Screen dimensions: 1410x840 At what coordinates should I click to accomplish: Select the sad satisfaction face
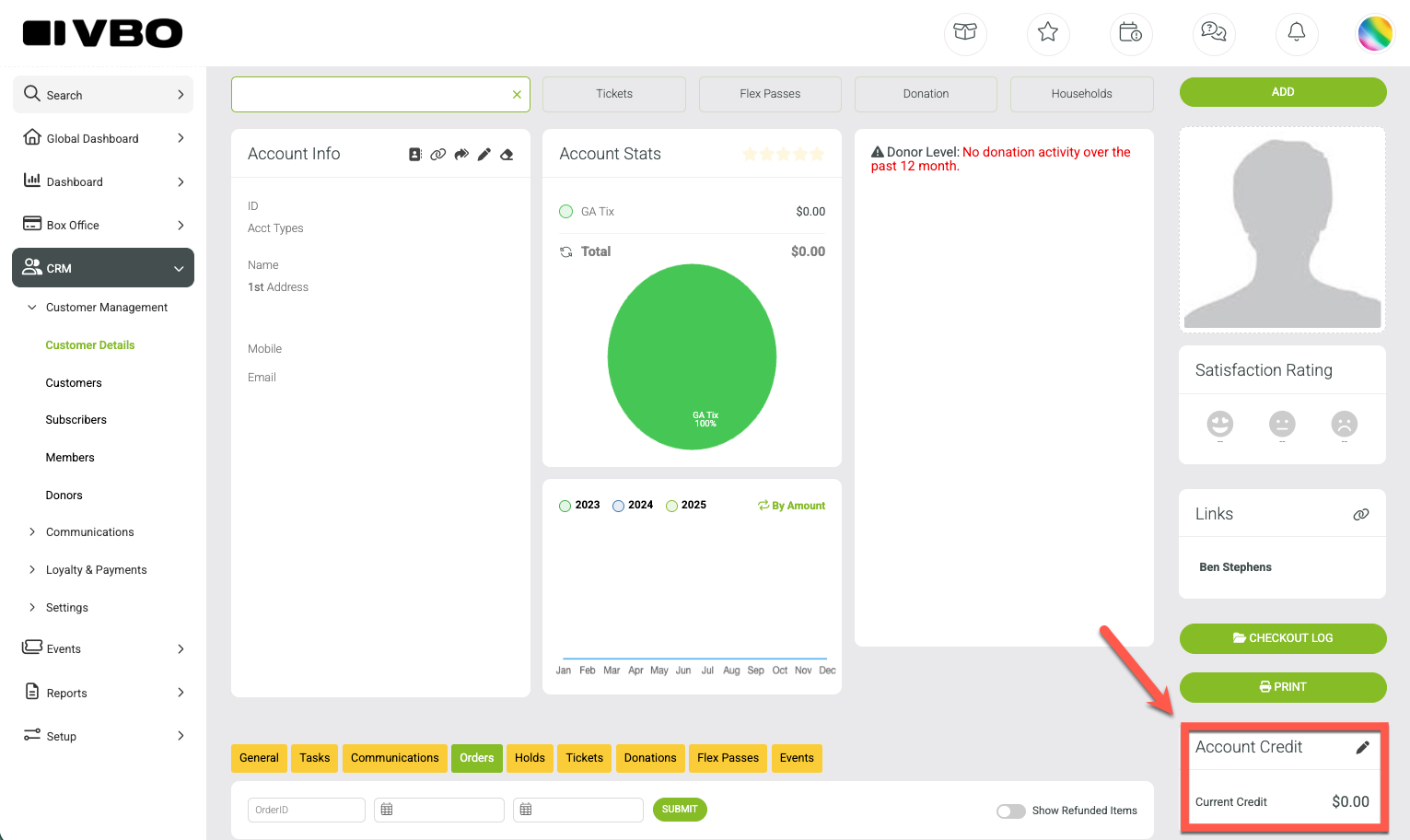click(x=1345, y=424)
